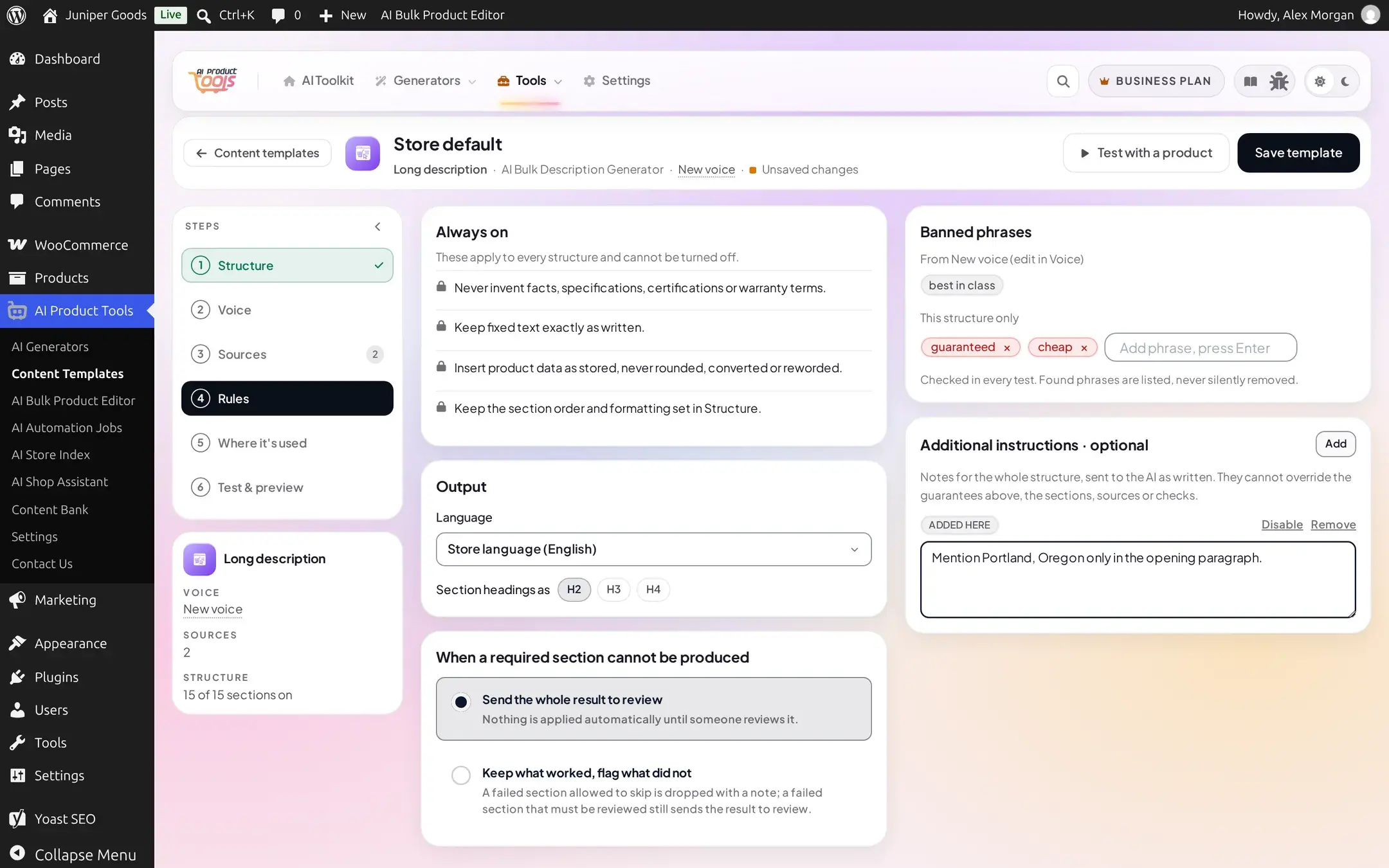The image size is (1389, 868).
Task: Click the Long description card icon
Action: (x=199, y=559)
